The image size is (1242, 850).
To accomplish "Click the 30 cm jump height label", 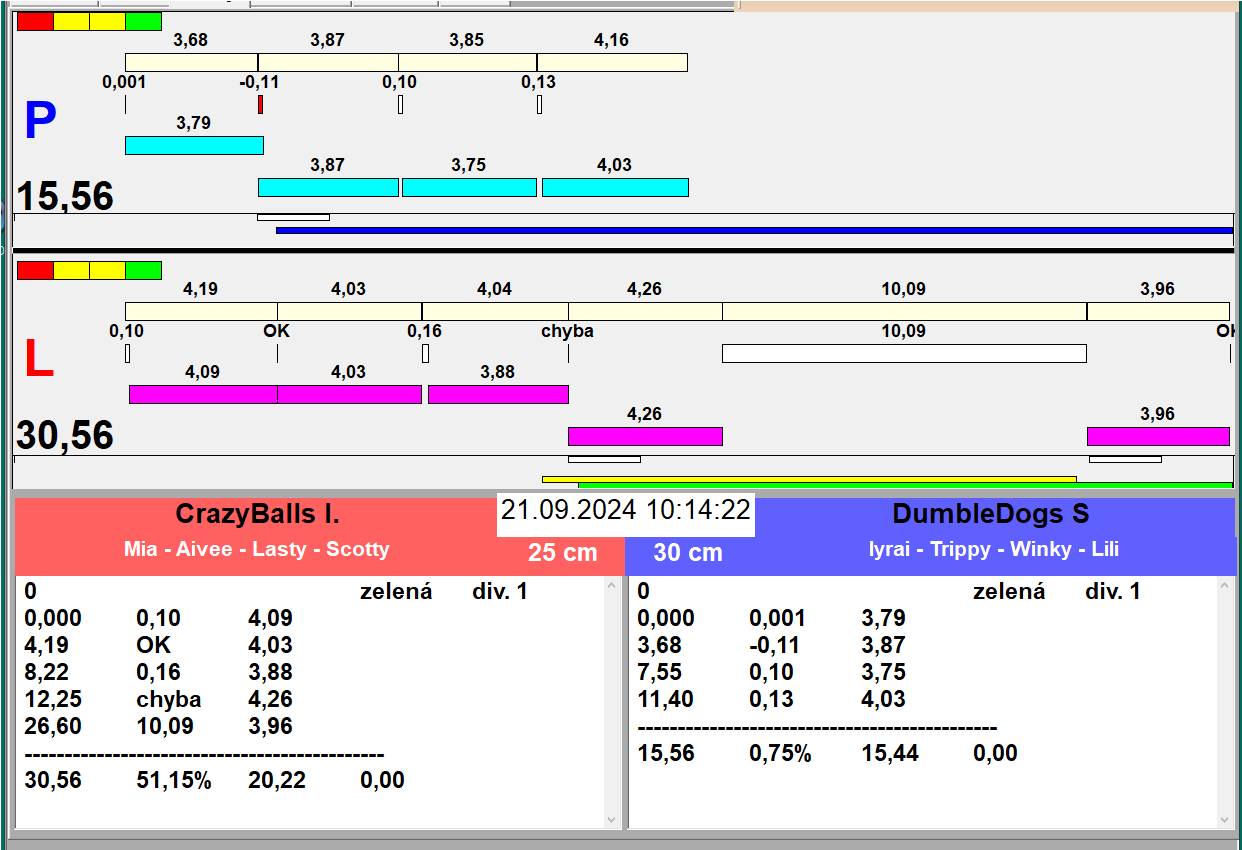I will tap(688, 552).
